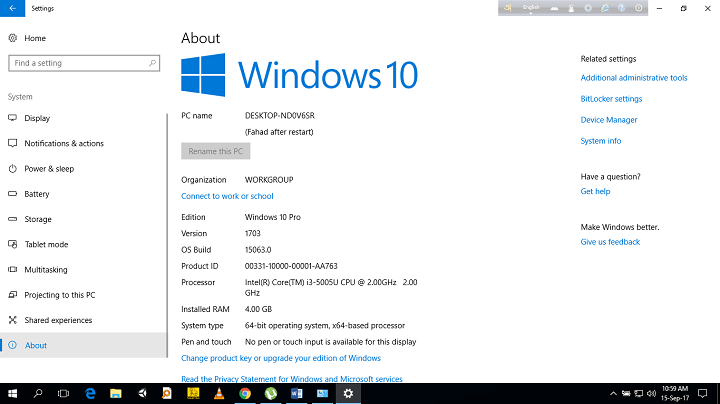Click the Find a setting search box

[84, 63]
